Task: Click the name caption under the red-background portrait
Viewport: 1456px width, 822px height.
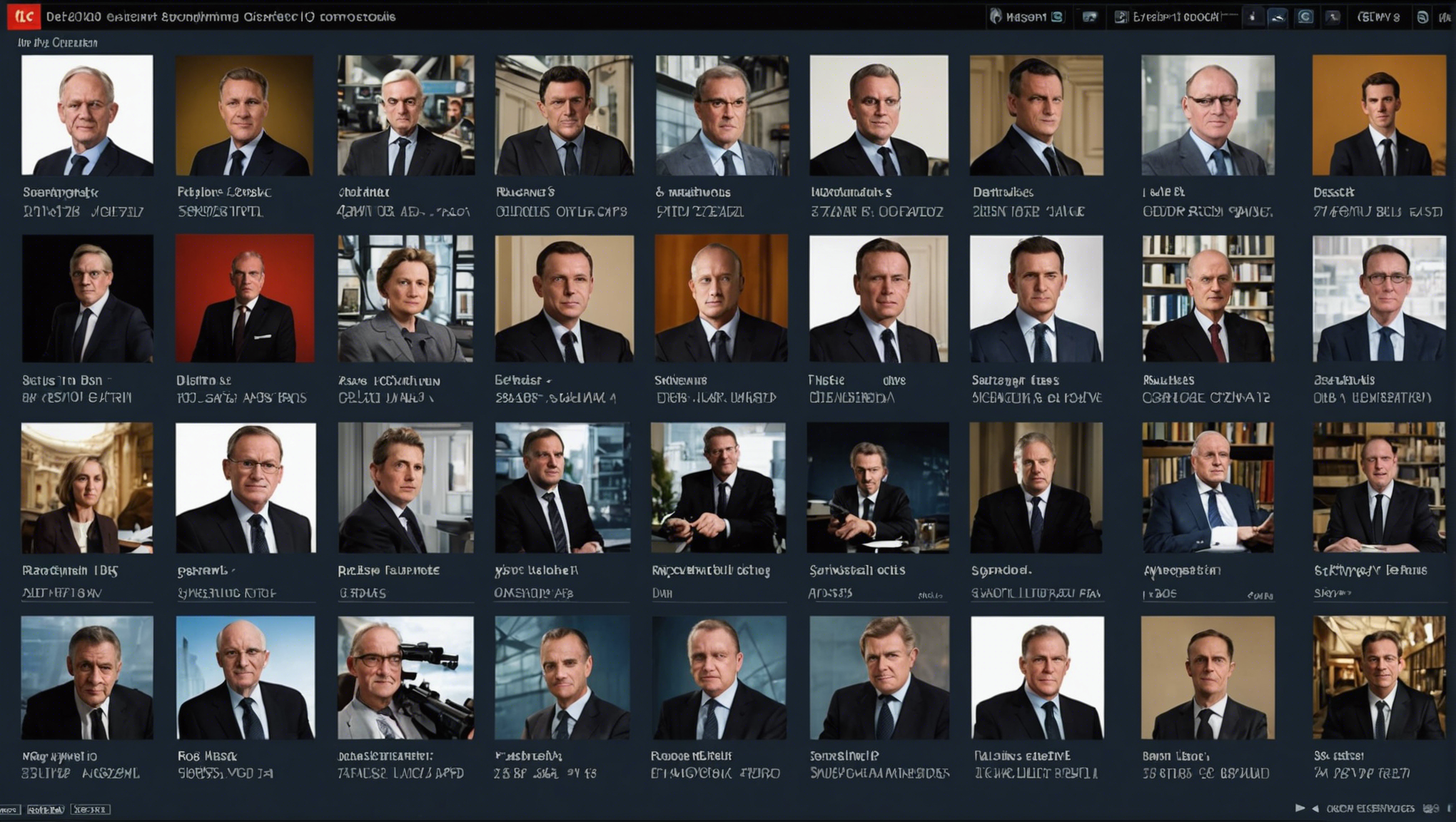Action: click(204, 380)
